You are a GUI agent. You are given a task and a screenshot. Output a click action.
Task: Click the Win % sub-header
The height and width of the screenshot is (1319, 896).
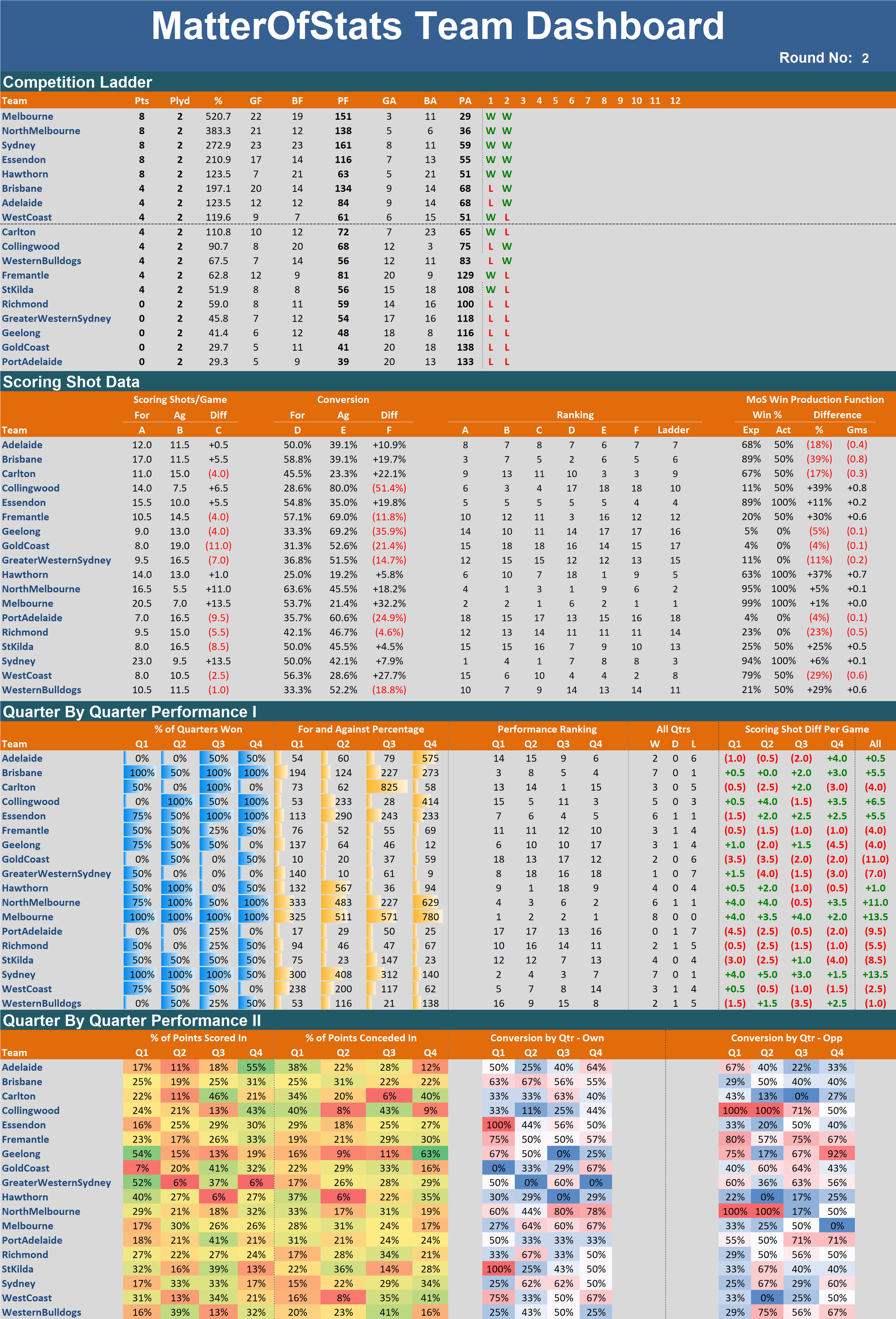(x=767, y=415)
